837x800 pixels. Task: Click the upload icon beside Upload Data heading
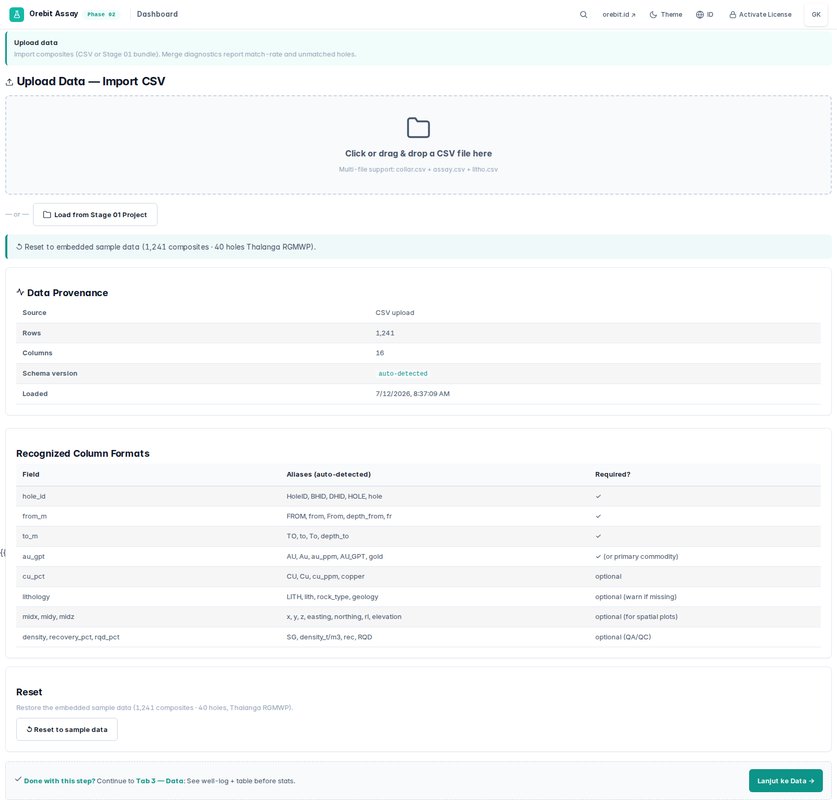click(x=9, y=82)
